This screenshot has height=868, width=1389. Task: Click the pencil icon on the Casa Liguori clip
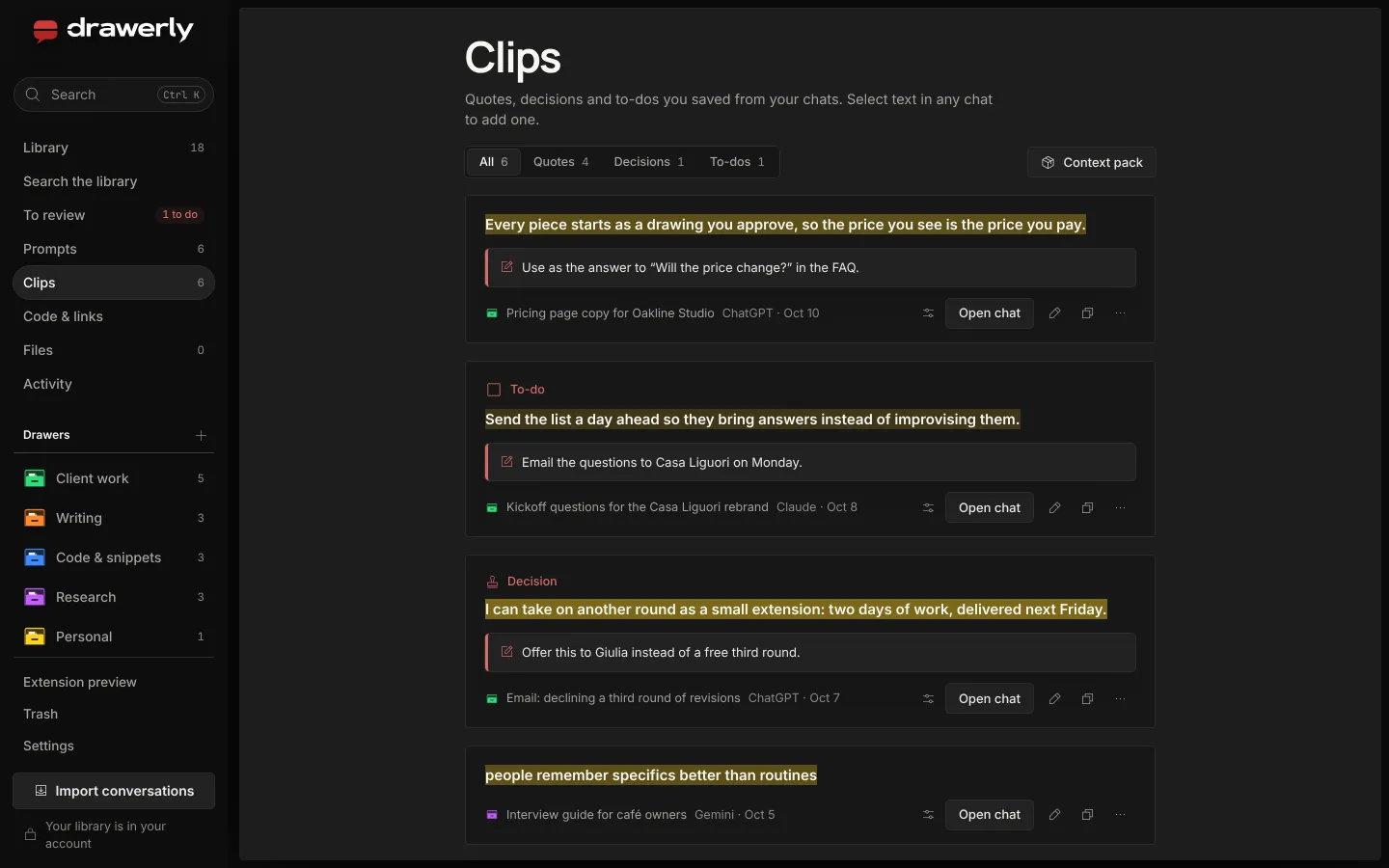pyautogui.click(x=1055, y=508)
